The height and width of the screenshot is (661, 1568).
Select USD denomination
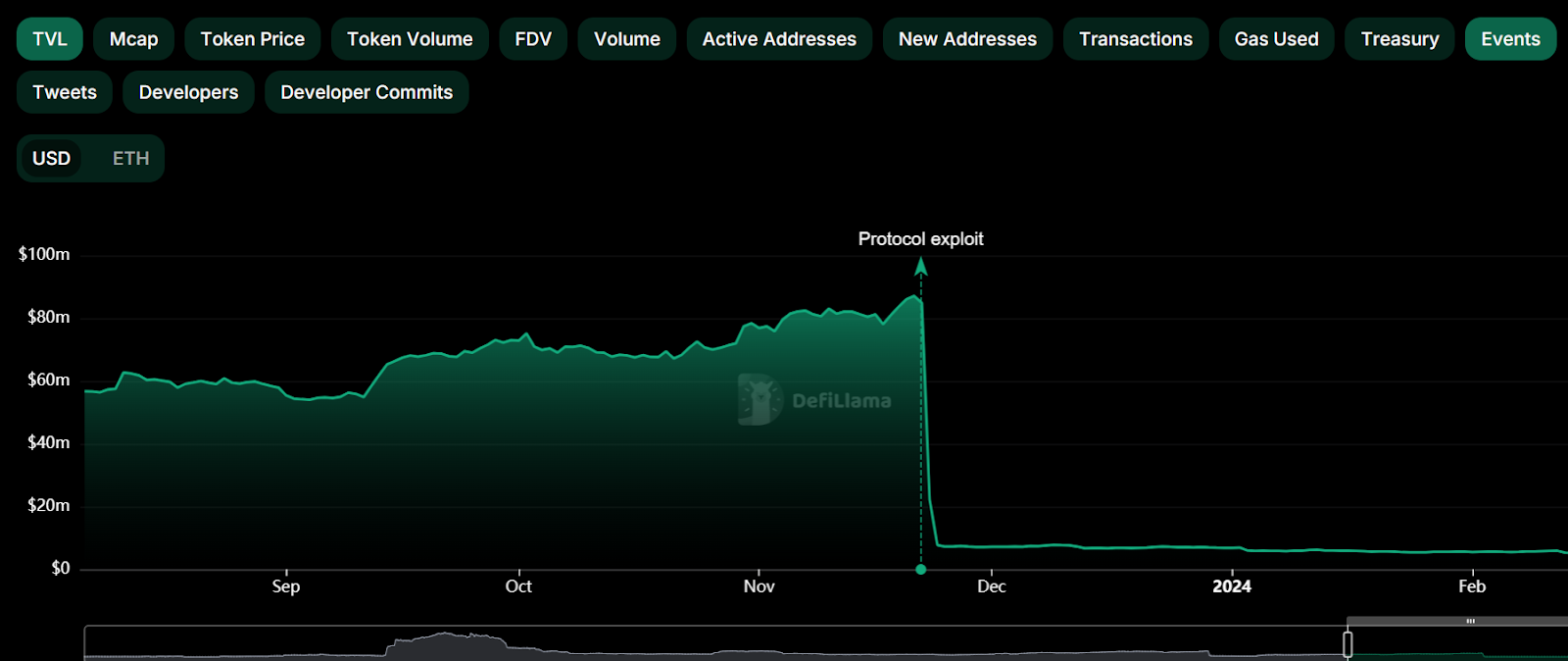(x=51, y=158)
